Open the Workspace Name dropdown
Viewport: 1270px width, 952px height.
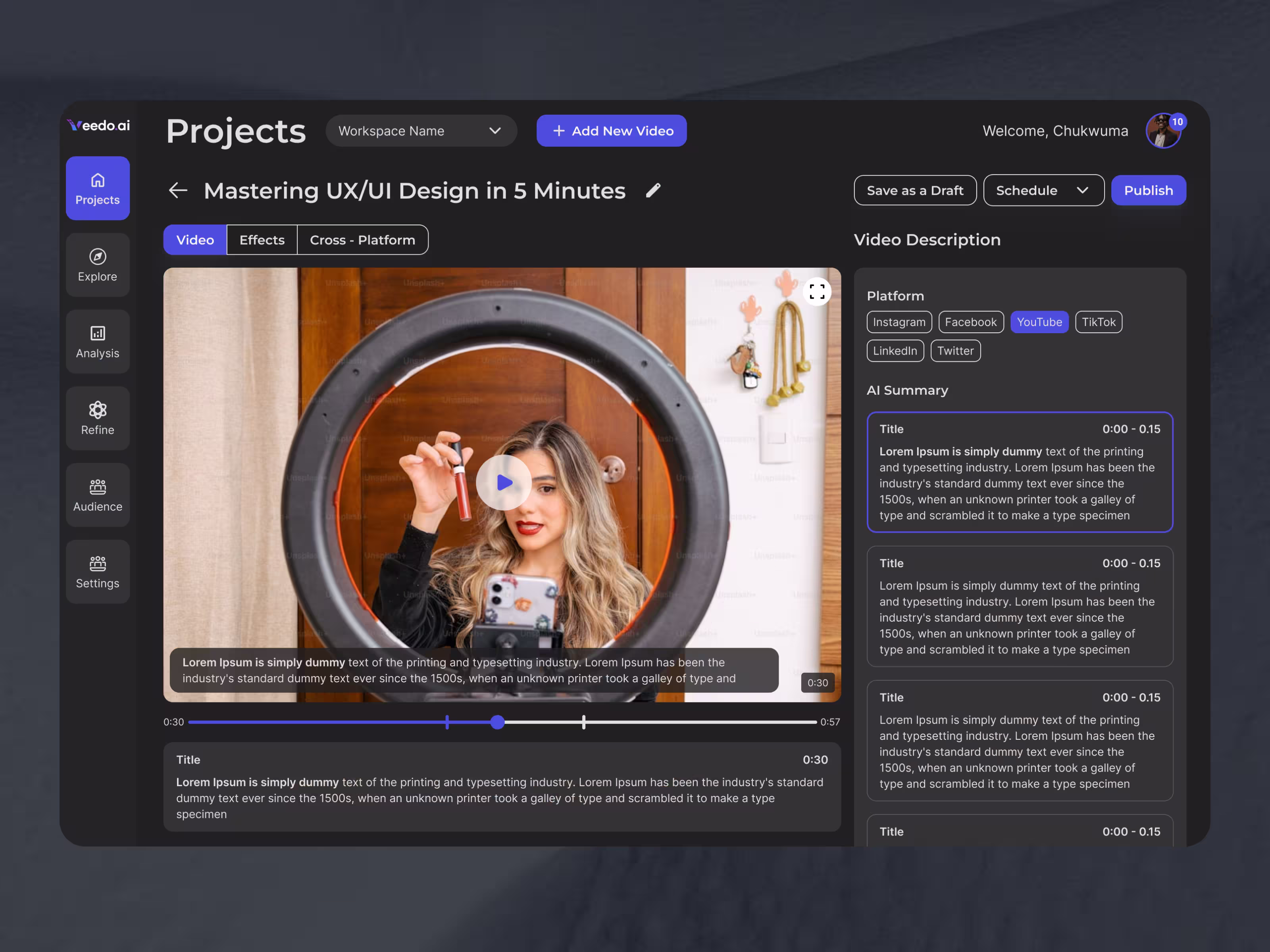click(x=421, y=131)
